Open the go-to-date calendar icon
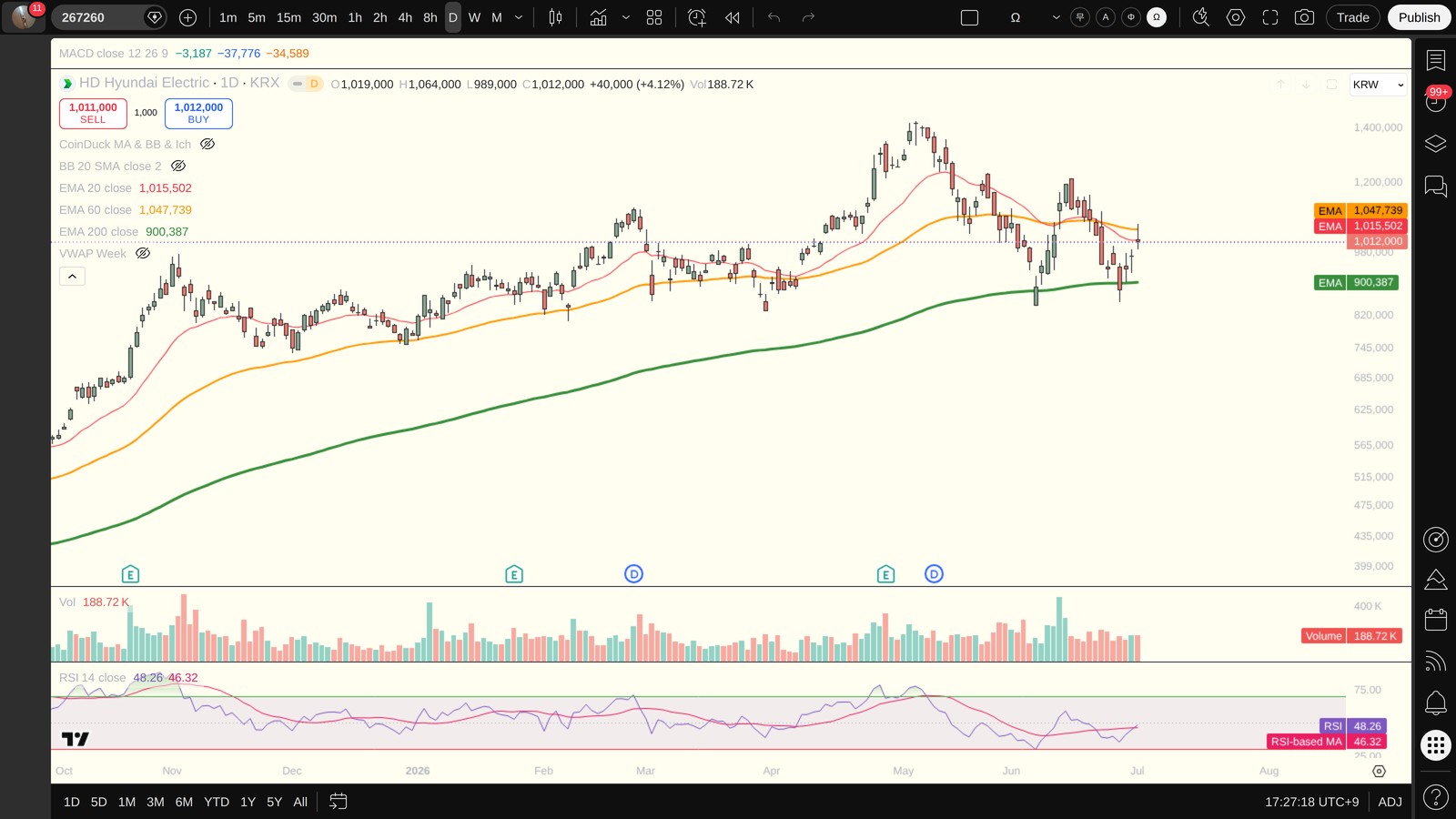The width and height of the screenshot is (1456, 819). click(339, 802)
